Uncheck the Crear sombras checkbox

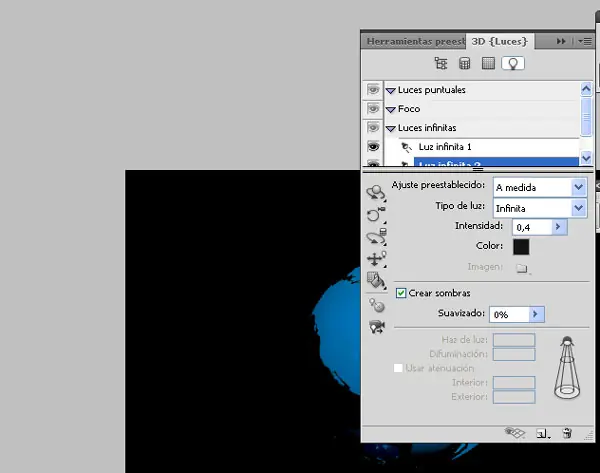[401, 293]
